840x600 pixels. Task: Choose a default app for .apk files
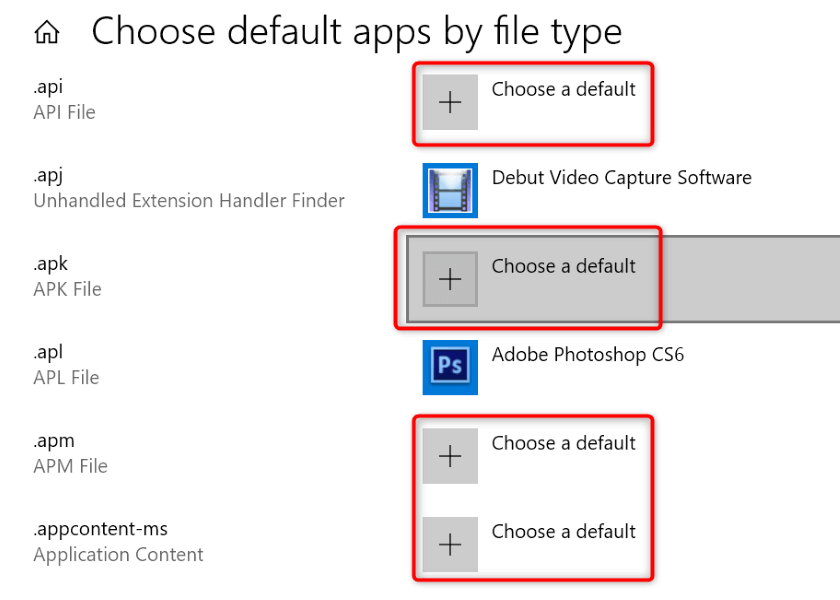(563, 266)
